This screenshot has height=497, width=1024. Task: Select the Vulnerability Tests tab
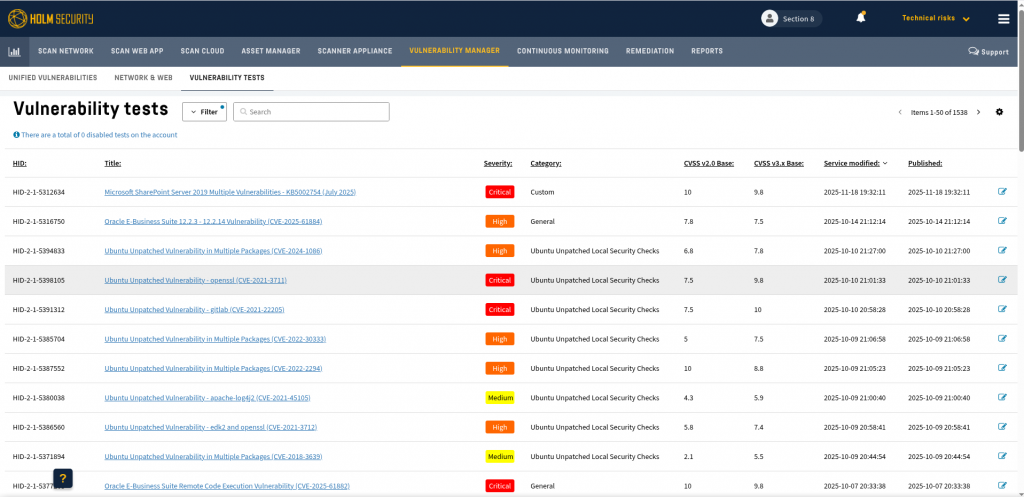(x=227, y=78)
